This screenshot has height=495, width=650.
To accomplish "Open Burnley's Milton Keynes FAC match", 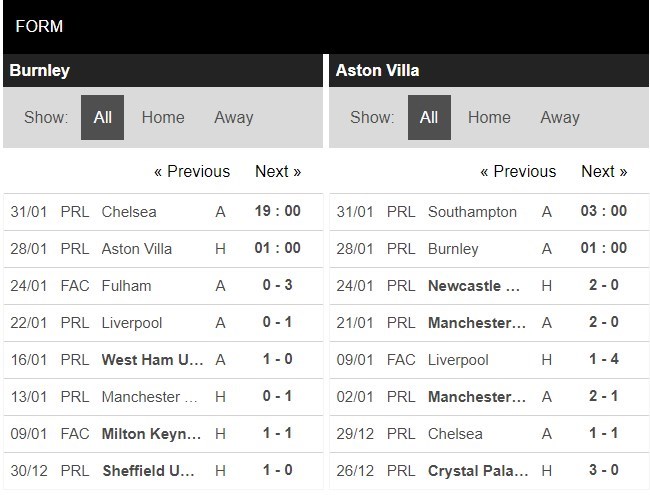I will [x=163, y=434].
